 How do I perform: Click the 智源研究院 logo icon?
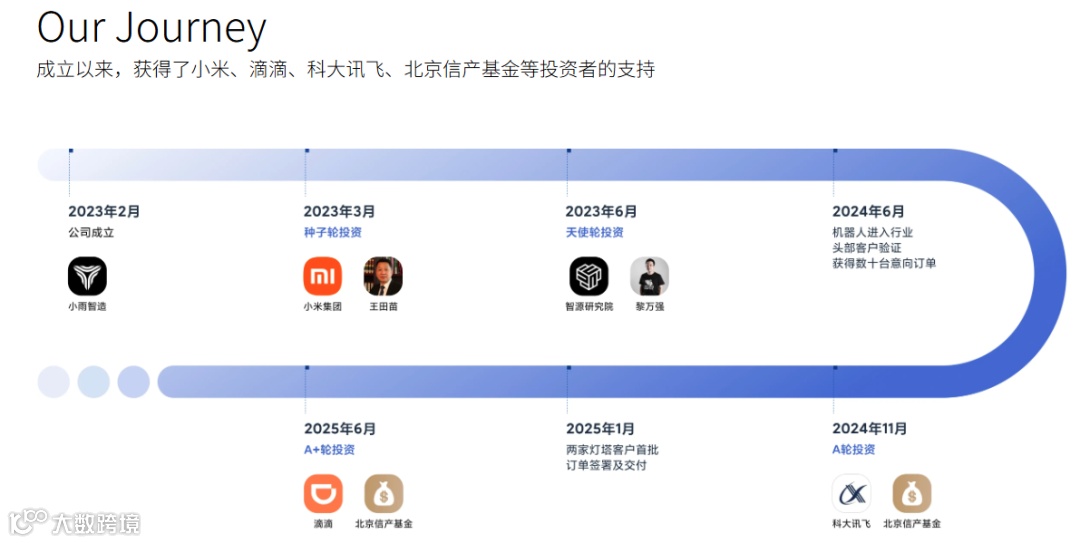tap(589, 276)
